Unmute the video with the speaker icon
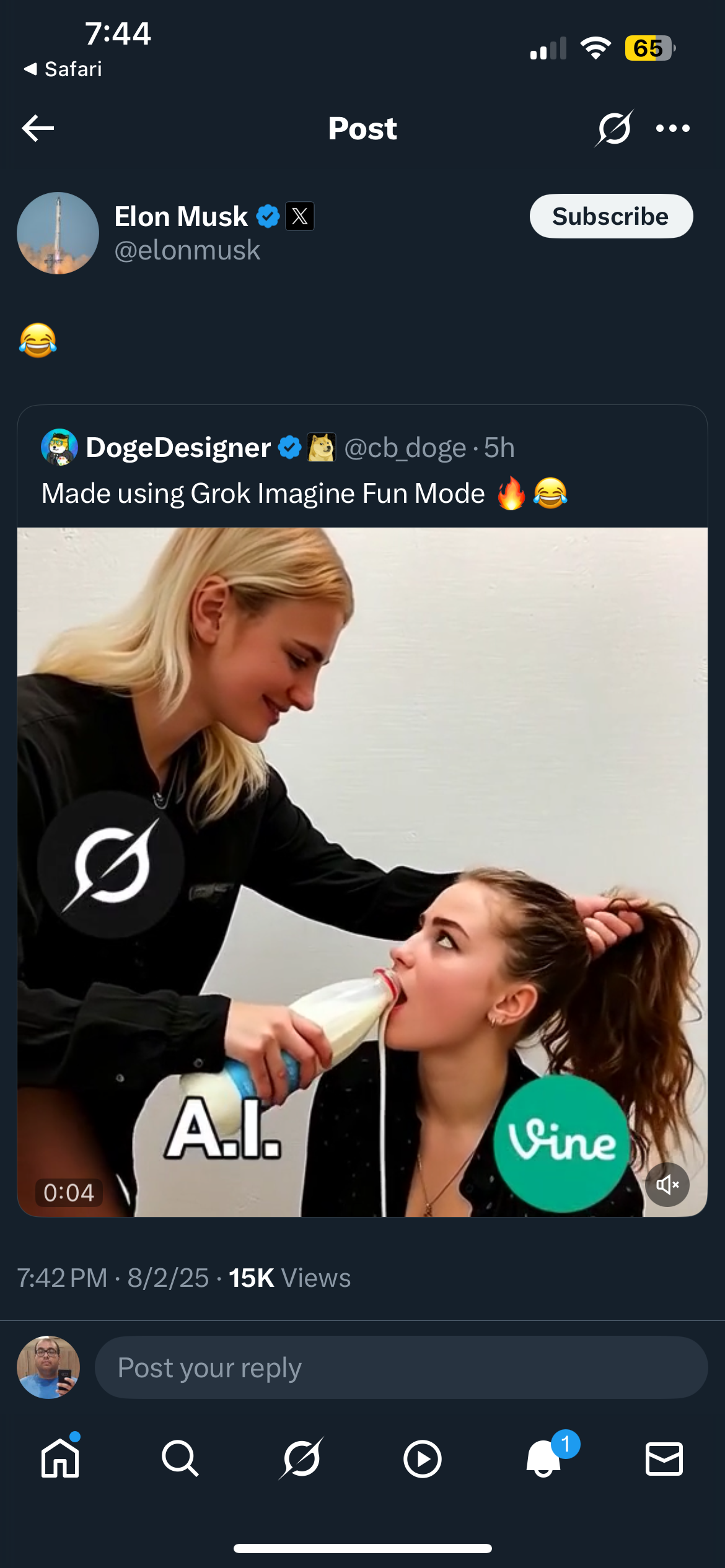Viewport: 725px width, 1568px height. click(667, 1185)
